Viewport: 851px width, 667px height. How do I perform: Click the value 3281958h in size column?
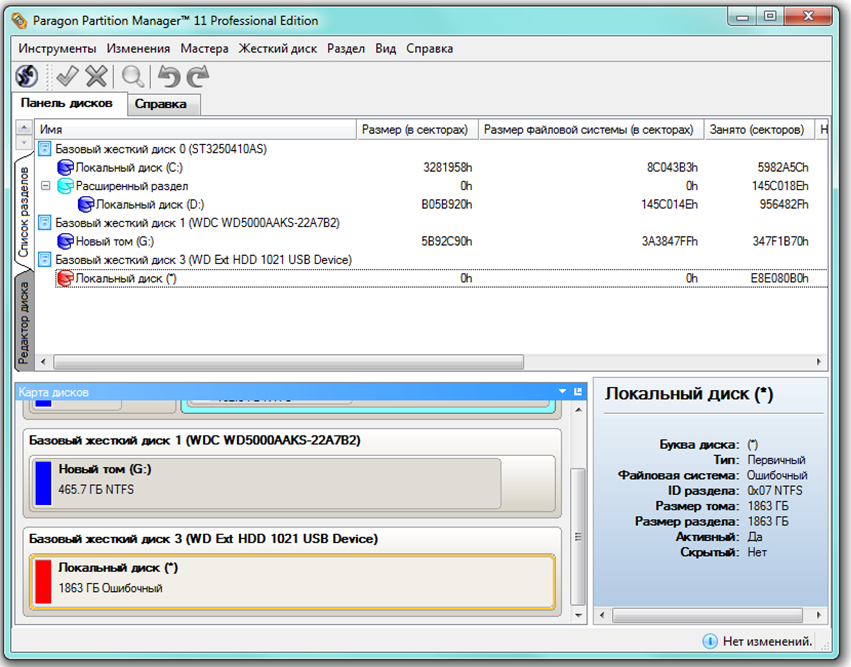pos(448,167)
